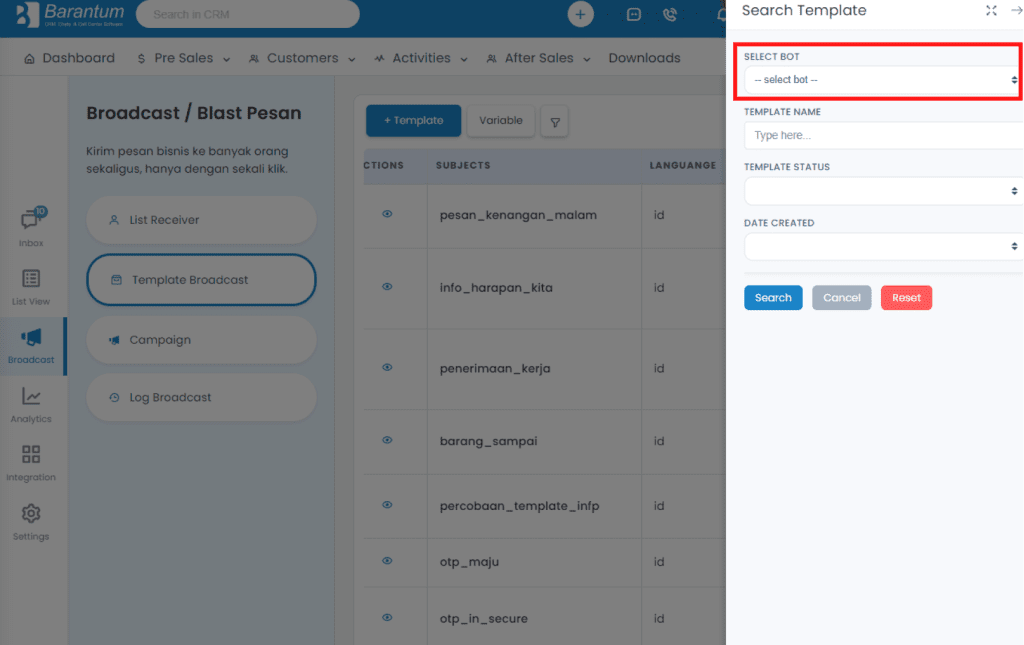Open Settings from the sidebar
Screen dimensions: 1024x645
[x=31, y=521]
